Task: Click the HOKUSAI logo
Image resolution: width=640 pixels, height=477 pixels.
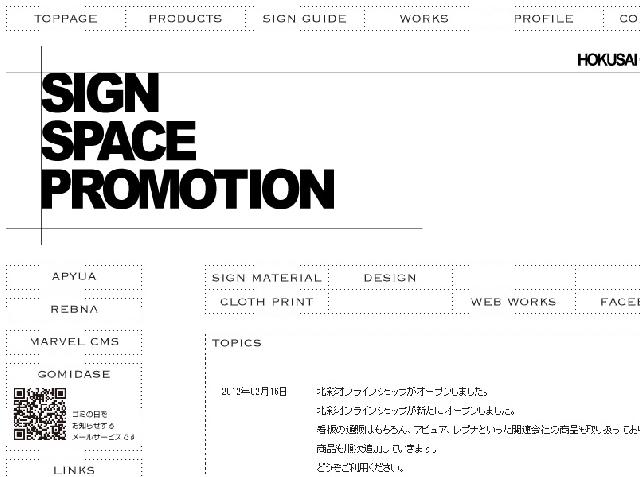Action: click(607, 60)
